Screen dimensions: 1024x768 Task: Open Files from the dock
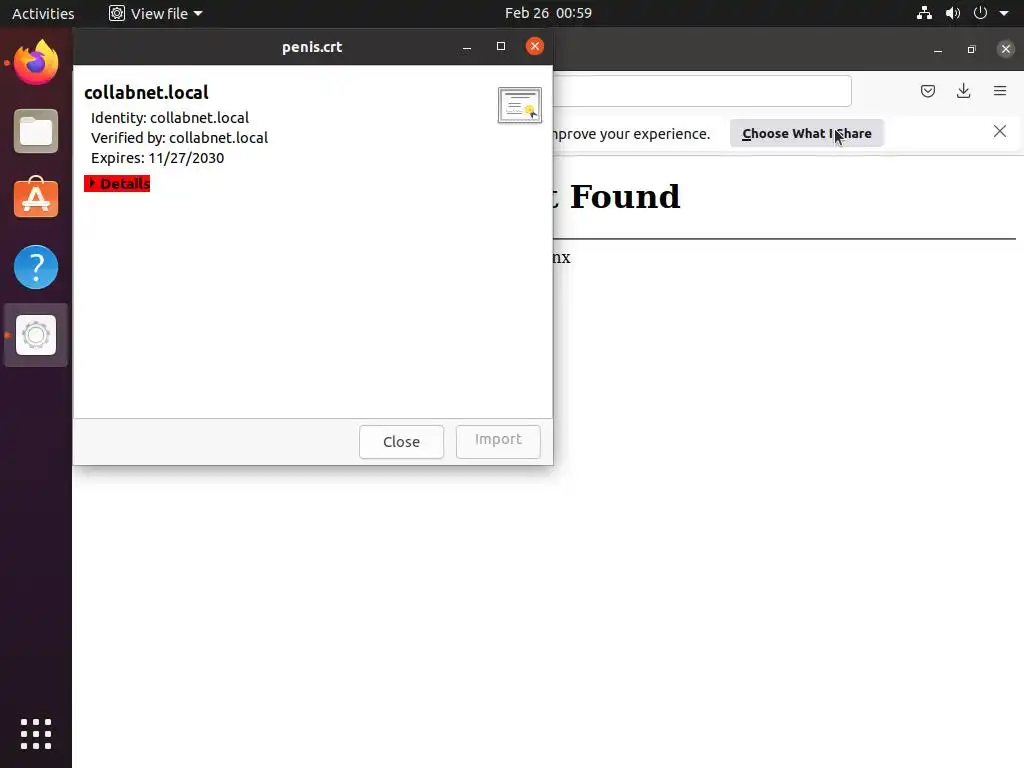[x=36, y=131]
